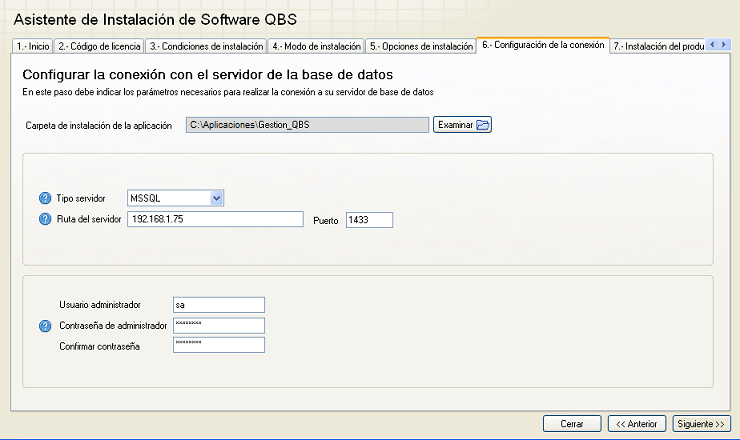740x440 pixels.
Task: Switch to the 1.- Inicio tab
Action: pos(32,46)
